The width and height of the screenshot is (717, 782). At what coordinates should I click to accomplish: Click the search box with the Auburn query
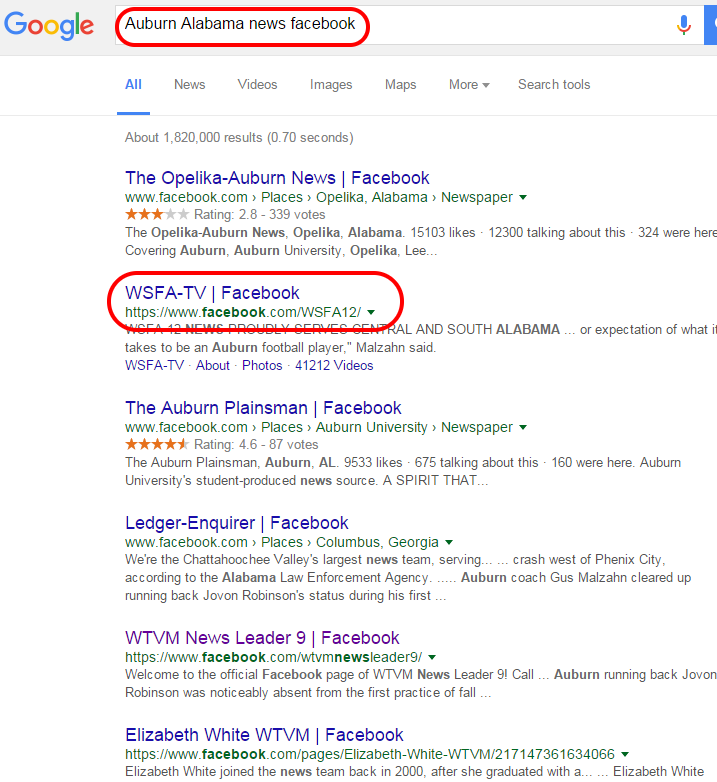[409, 25]
